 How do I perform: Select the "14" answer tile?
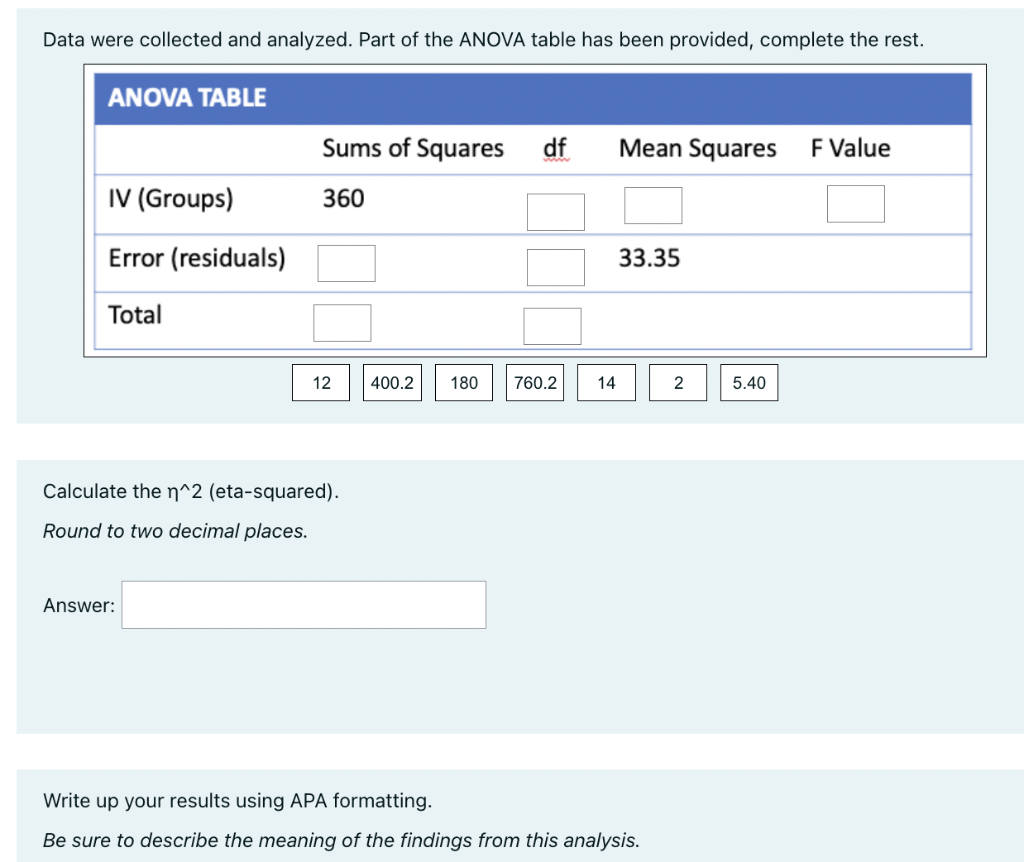(x=606, y=382)
